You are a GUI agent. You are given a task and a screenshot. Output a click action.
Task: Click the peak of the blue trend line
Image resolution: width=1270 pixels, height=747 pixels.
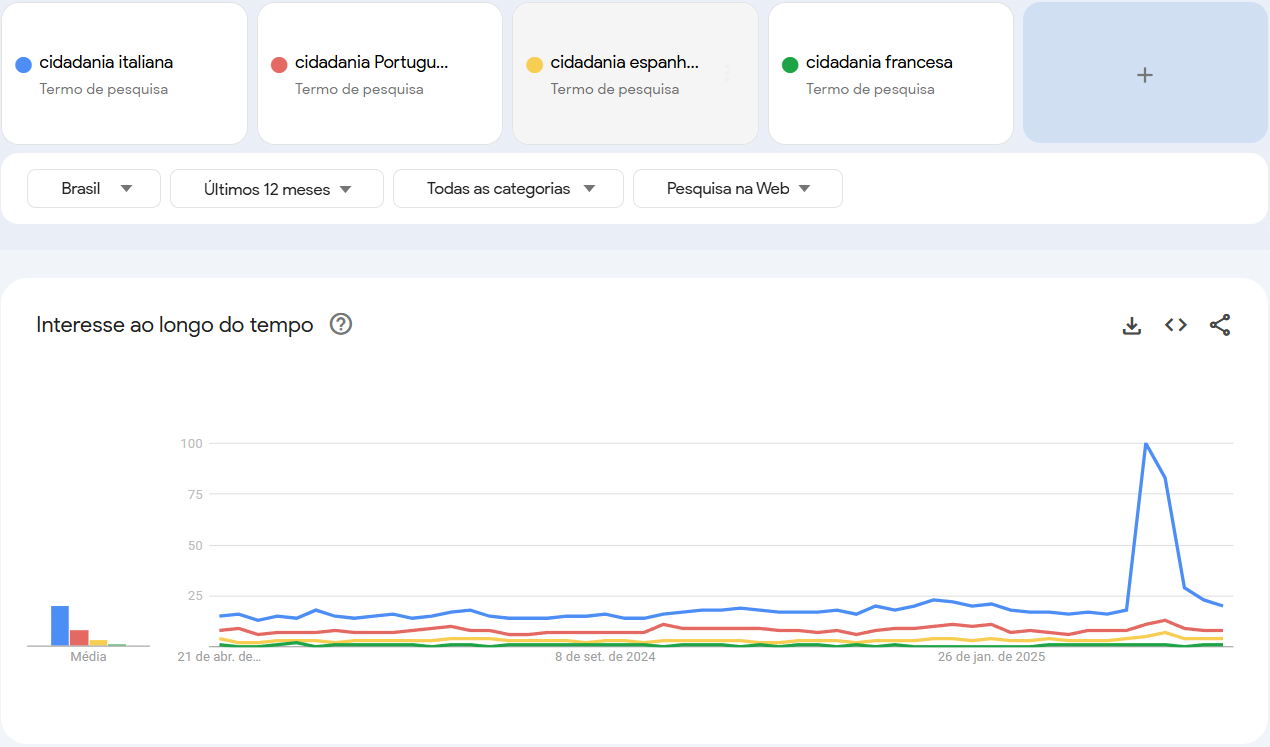pos(1146,444)
